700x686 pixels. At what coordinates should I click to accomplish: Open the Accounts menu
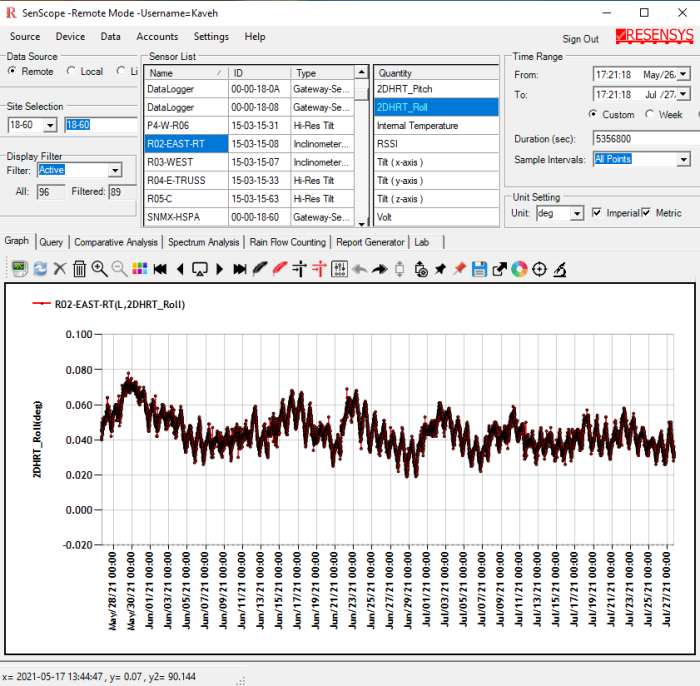[x=157, y=36]
